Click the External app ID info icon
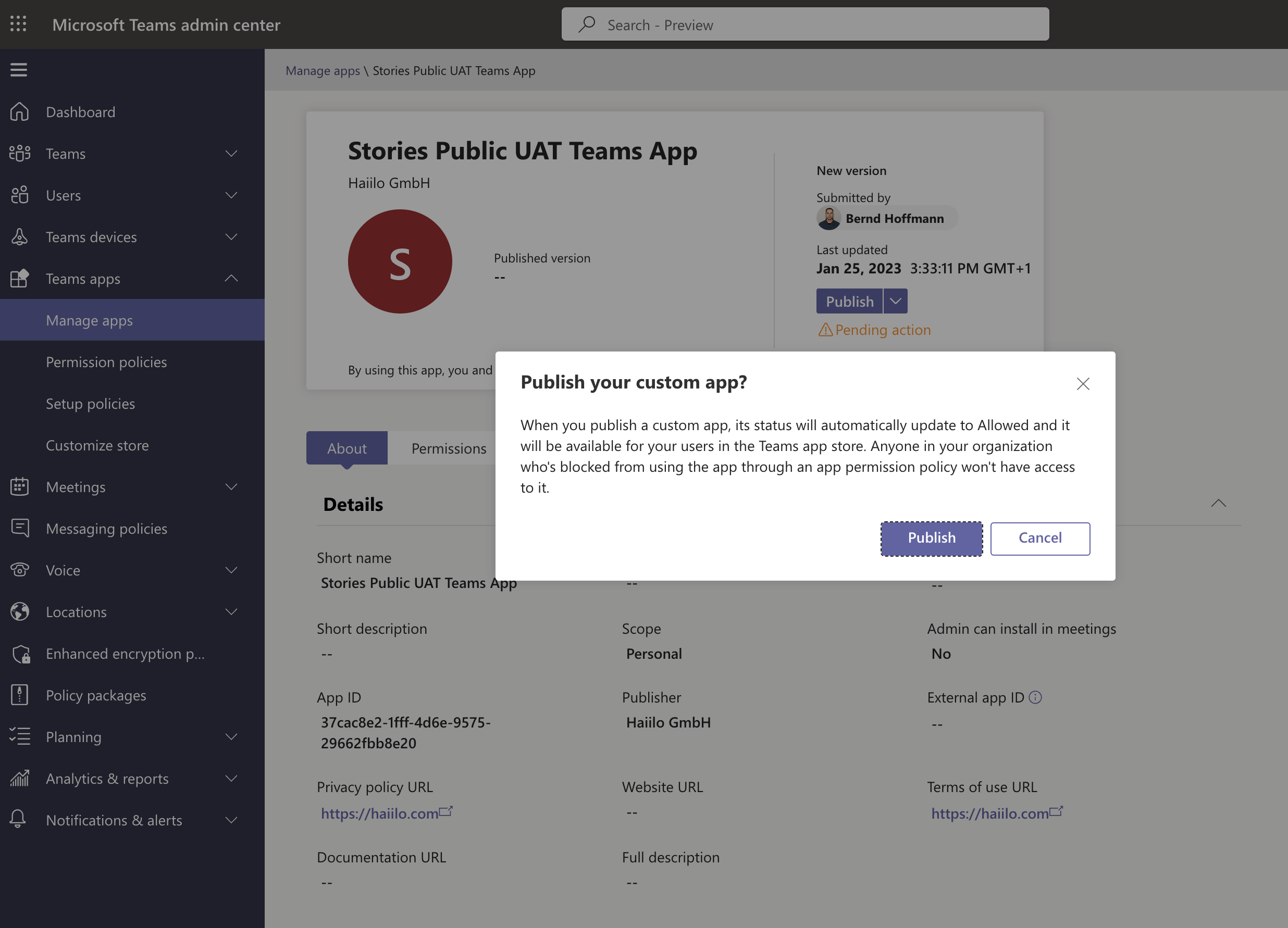This screenshot has height=928, width=1288. pyautogui.click(x=1035, y=697)
